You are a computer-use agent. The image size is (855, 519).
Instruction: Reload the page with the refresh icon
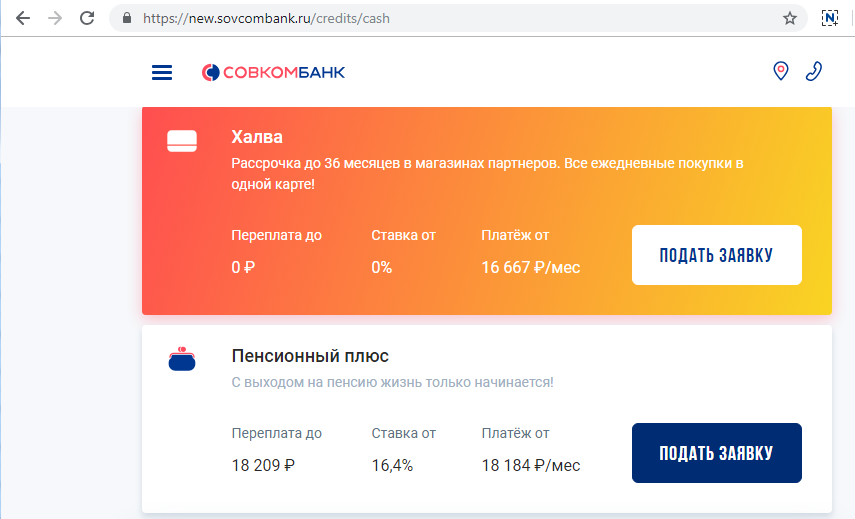(x=87, y=19)
